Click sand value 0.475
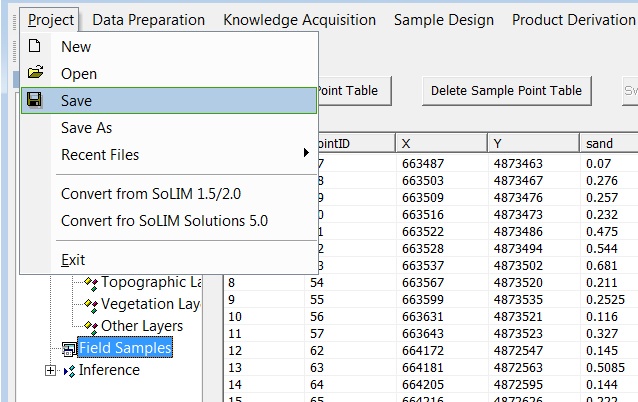Image resolution: width=638 pixels, height=402 pixels. coord(609,232)
